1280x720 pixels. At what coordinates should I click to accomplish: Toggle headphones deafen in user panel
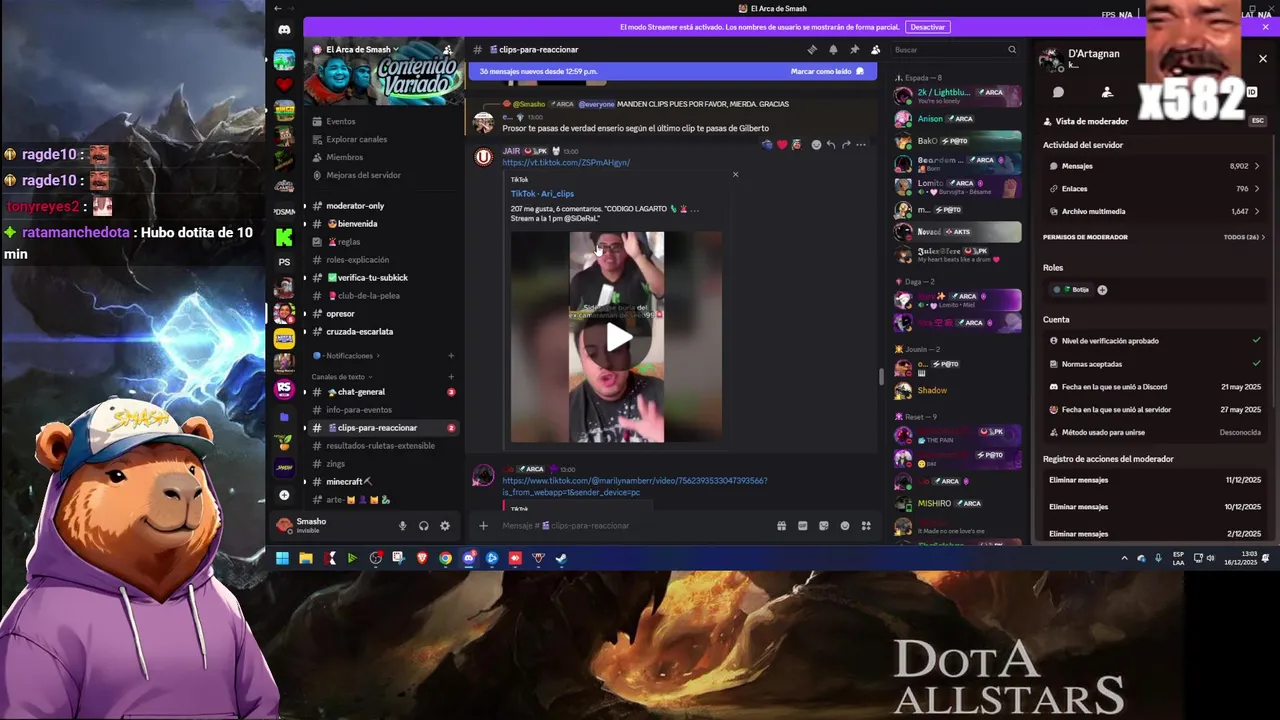pos(424,526)
